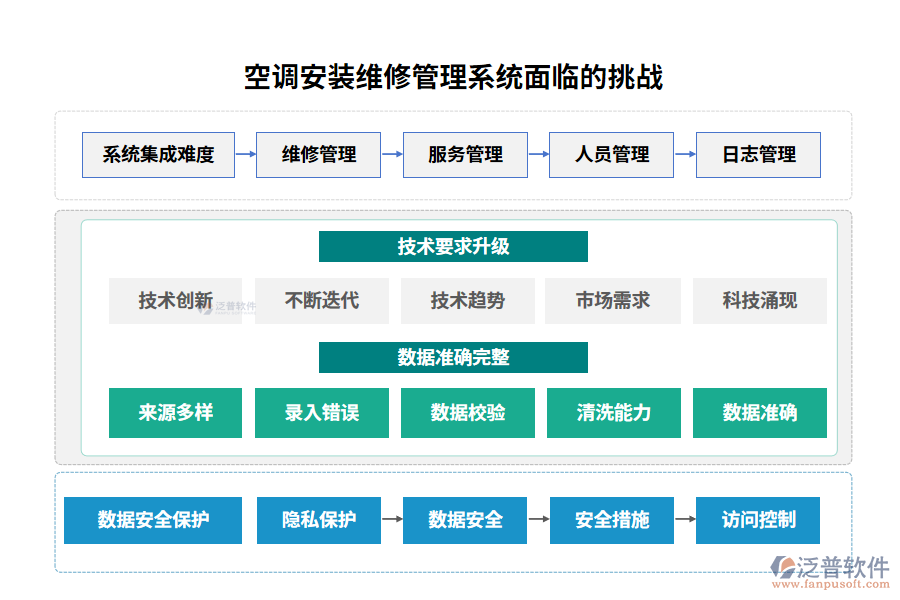Select the 数据校验 block
This screenshot has width=900, height=600.
(x=467, y=412)
